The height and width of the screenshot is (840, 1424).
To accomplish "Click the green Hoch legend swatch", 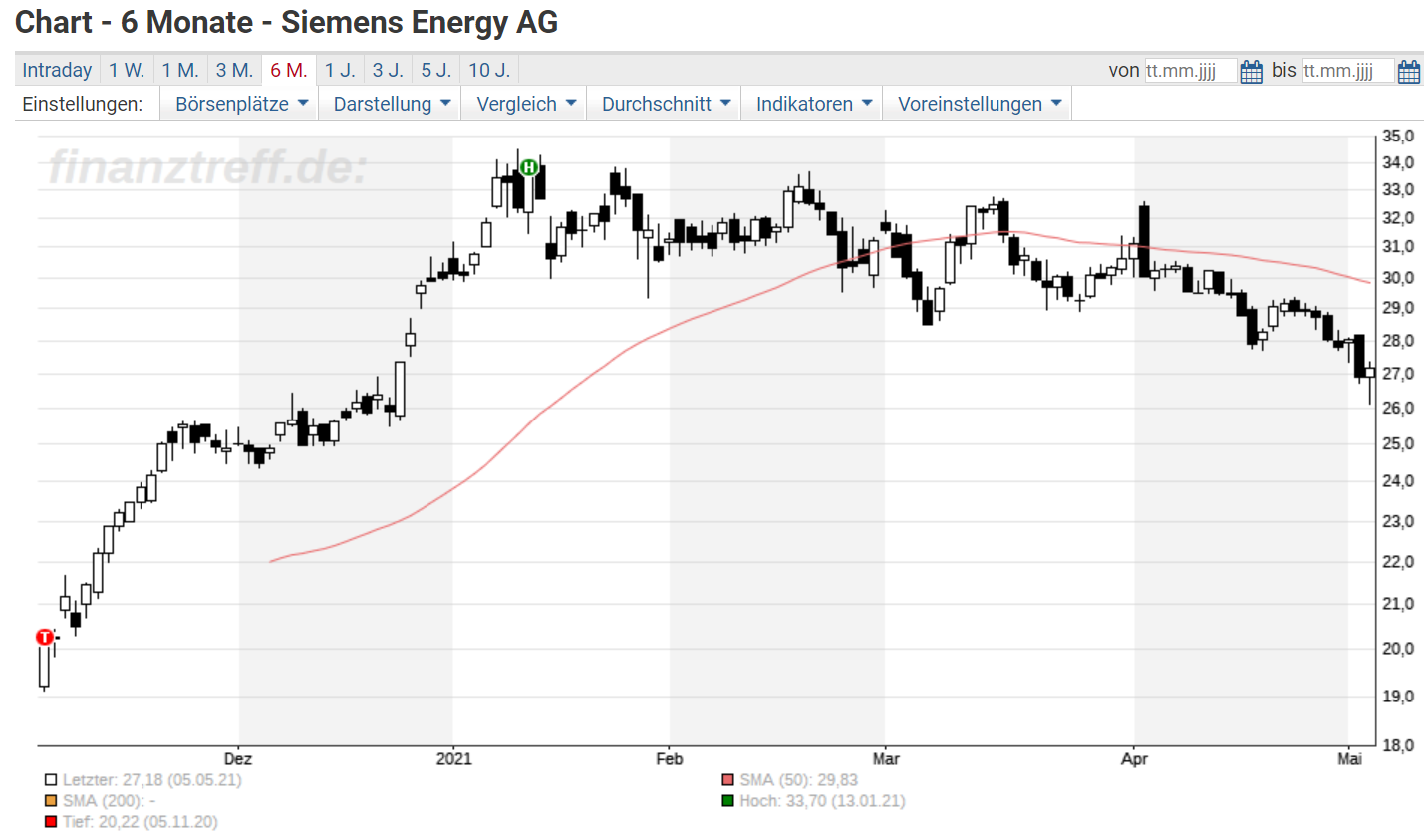I will click(x=728, y=801).
